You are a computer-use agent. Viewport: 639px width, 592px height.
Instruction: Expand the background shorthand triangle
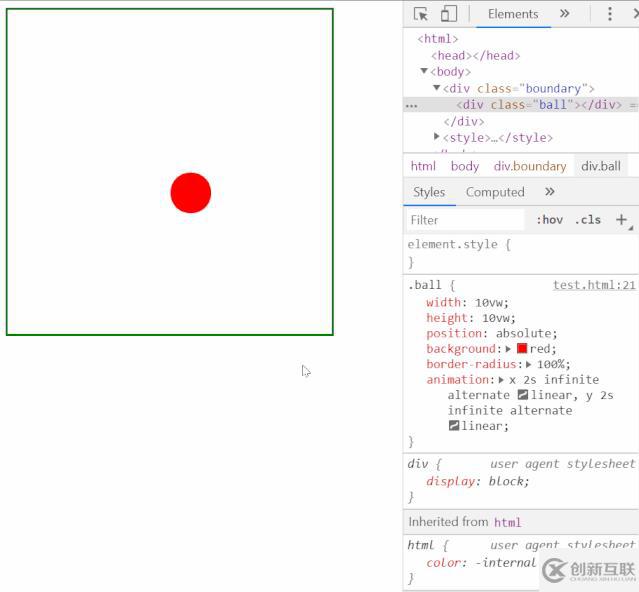508,349
